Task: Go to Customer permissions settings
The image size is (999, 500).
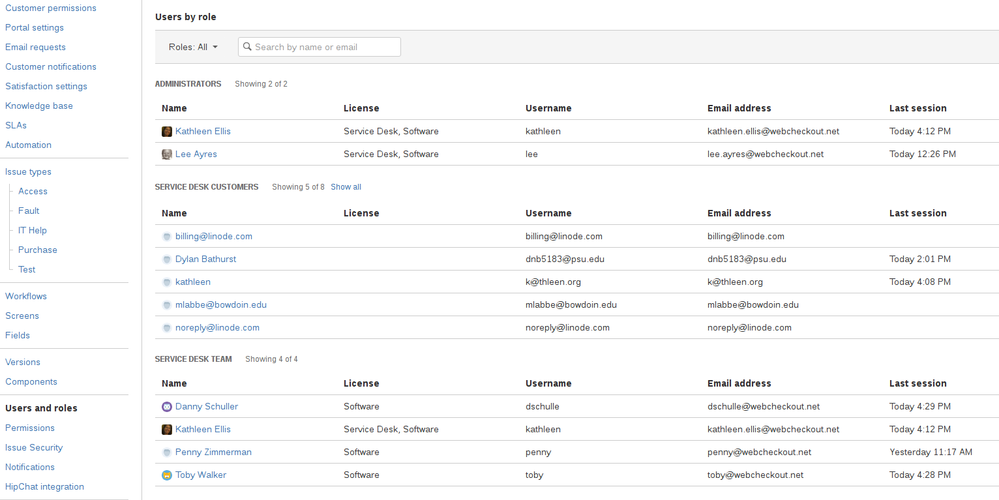Action: (x=51, y=8)
